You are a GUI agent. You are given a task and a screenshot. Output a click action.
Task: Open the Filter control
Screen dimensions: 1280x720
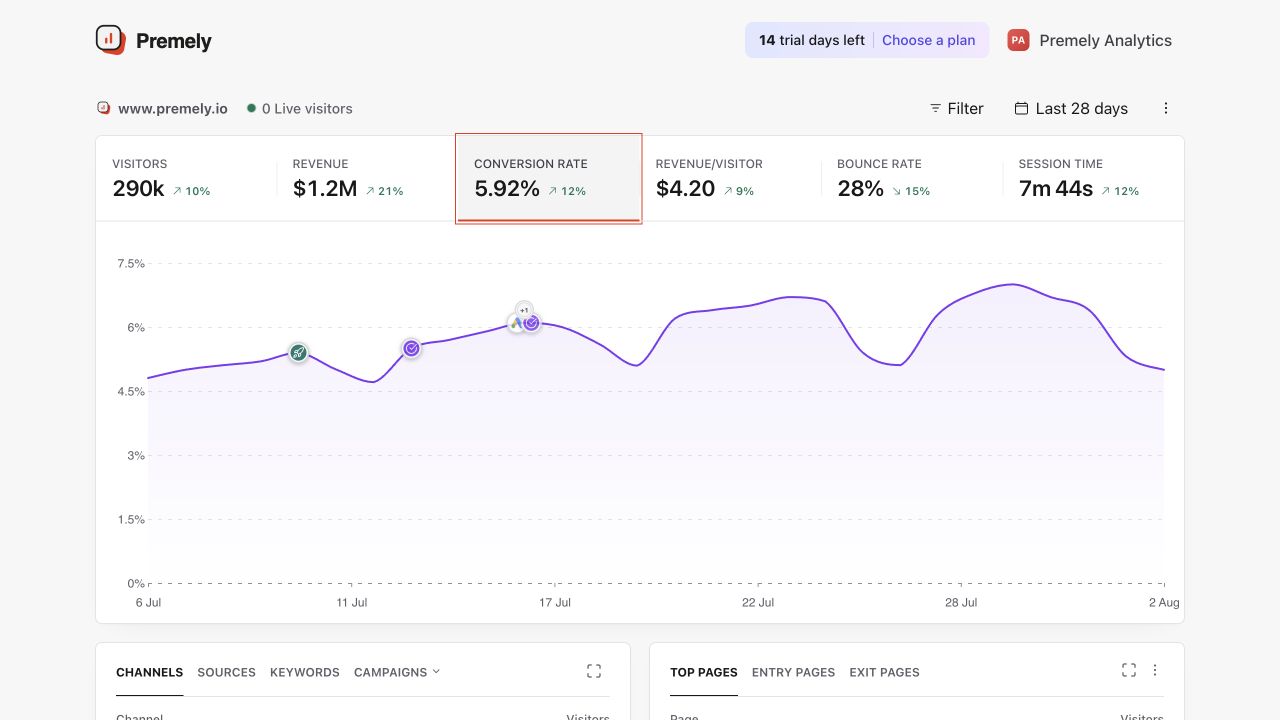(956, 108)
